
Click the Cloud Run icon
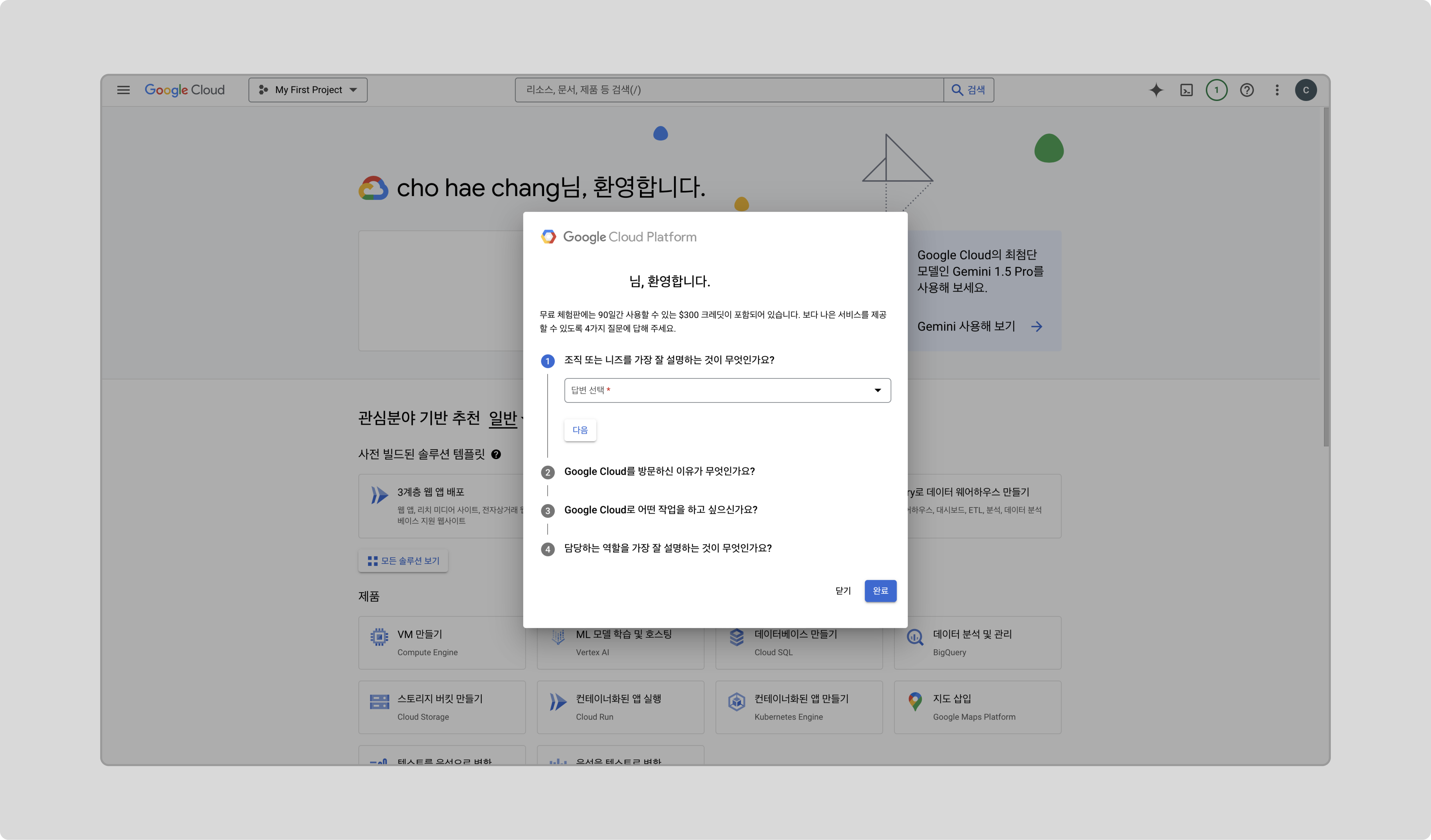(x=558, y=702)
